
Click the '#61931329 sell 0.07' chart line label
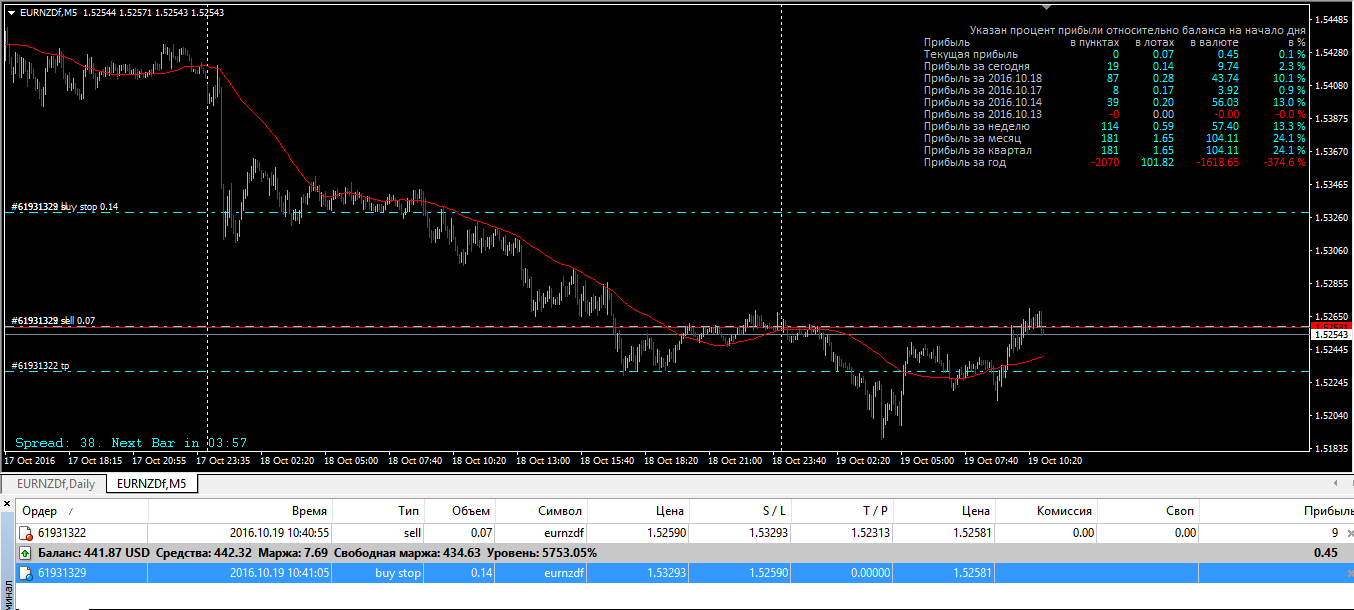pyautogui.click(x=53, y=321)
